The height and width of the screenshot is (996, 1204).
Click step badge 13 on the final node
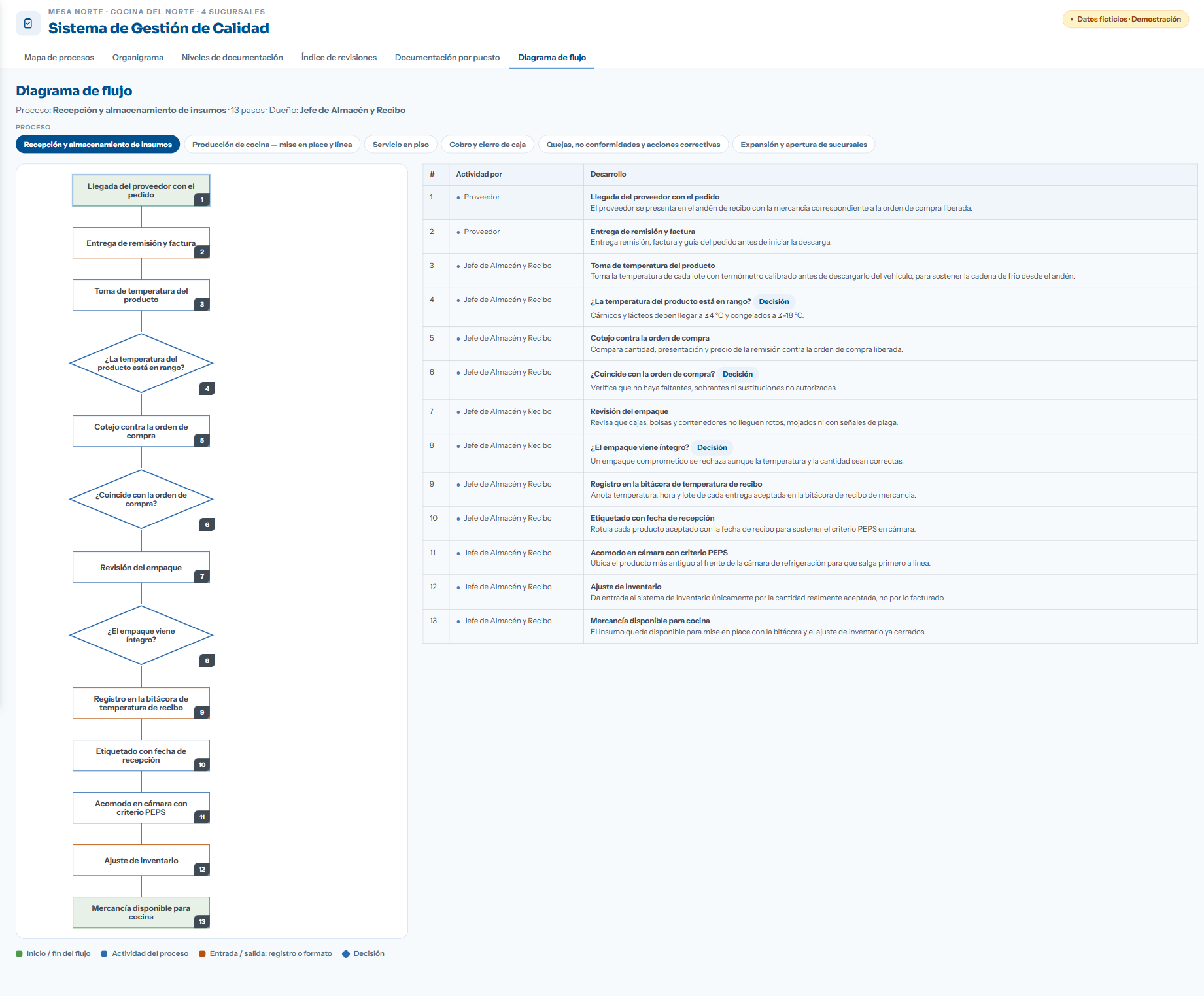[x=202, y=921]
